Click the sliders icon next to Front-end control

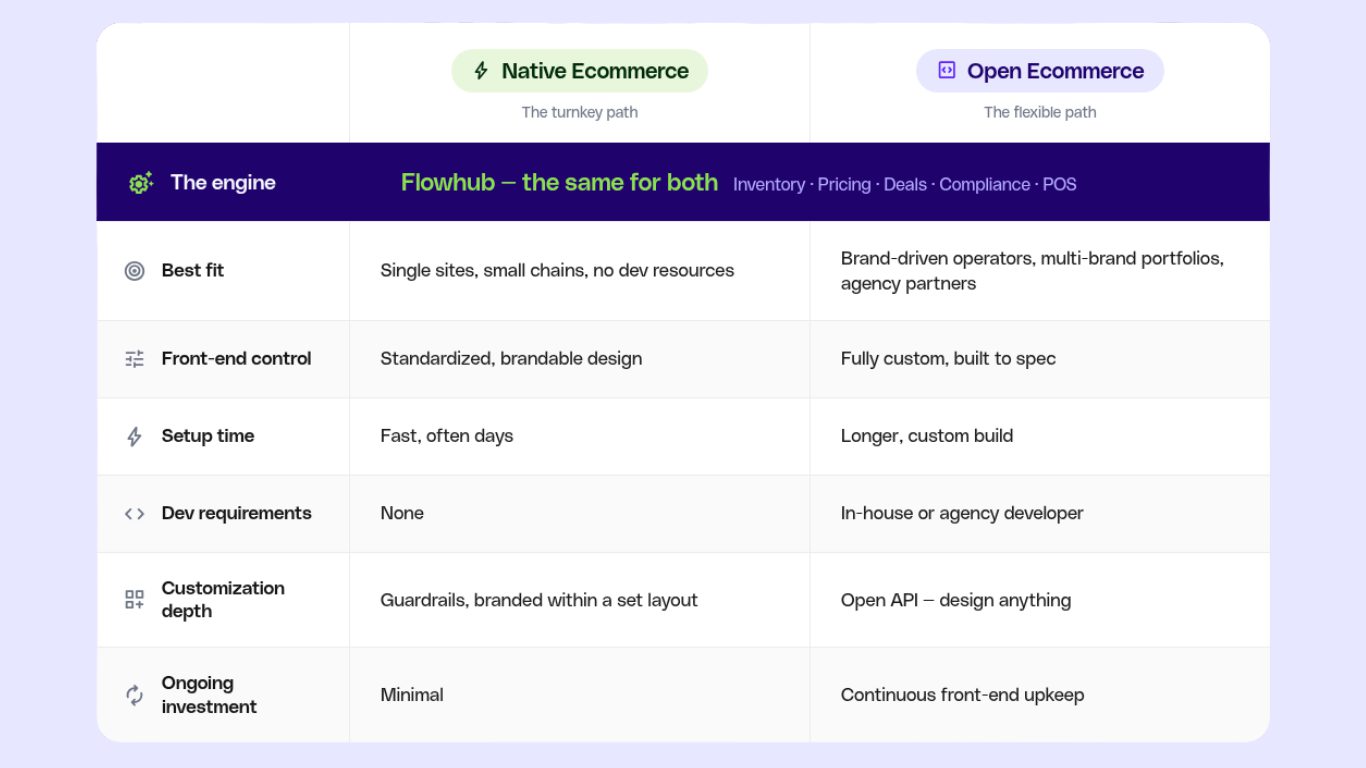[x=134, y=359]
